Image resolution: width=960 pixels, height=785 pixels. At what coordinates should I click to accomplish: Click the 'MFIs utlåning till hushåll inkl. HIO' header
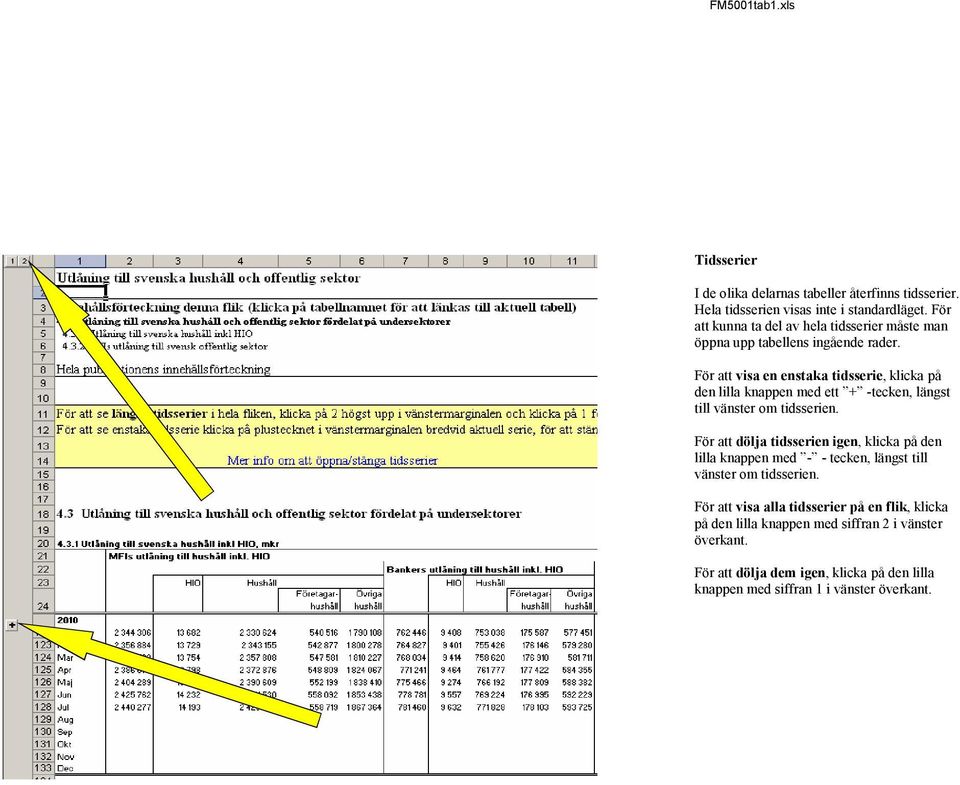189,557
